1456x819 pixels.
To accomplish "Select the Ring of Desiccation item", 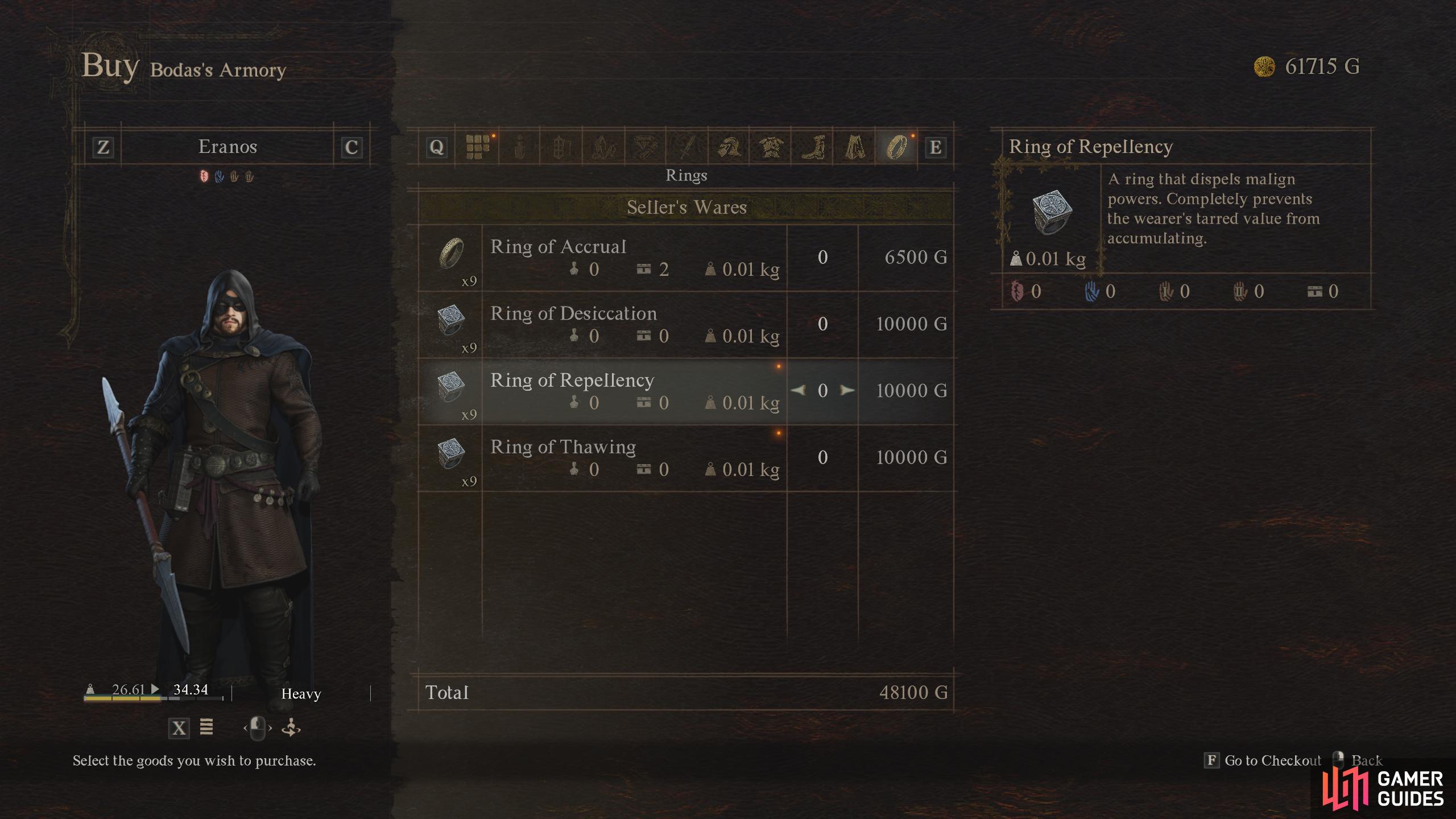I will (x=686, y=324).
